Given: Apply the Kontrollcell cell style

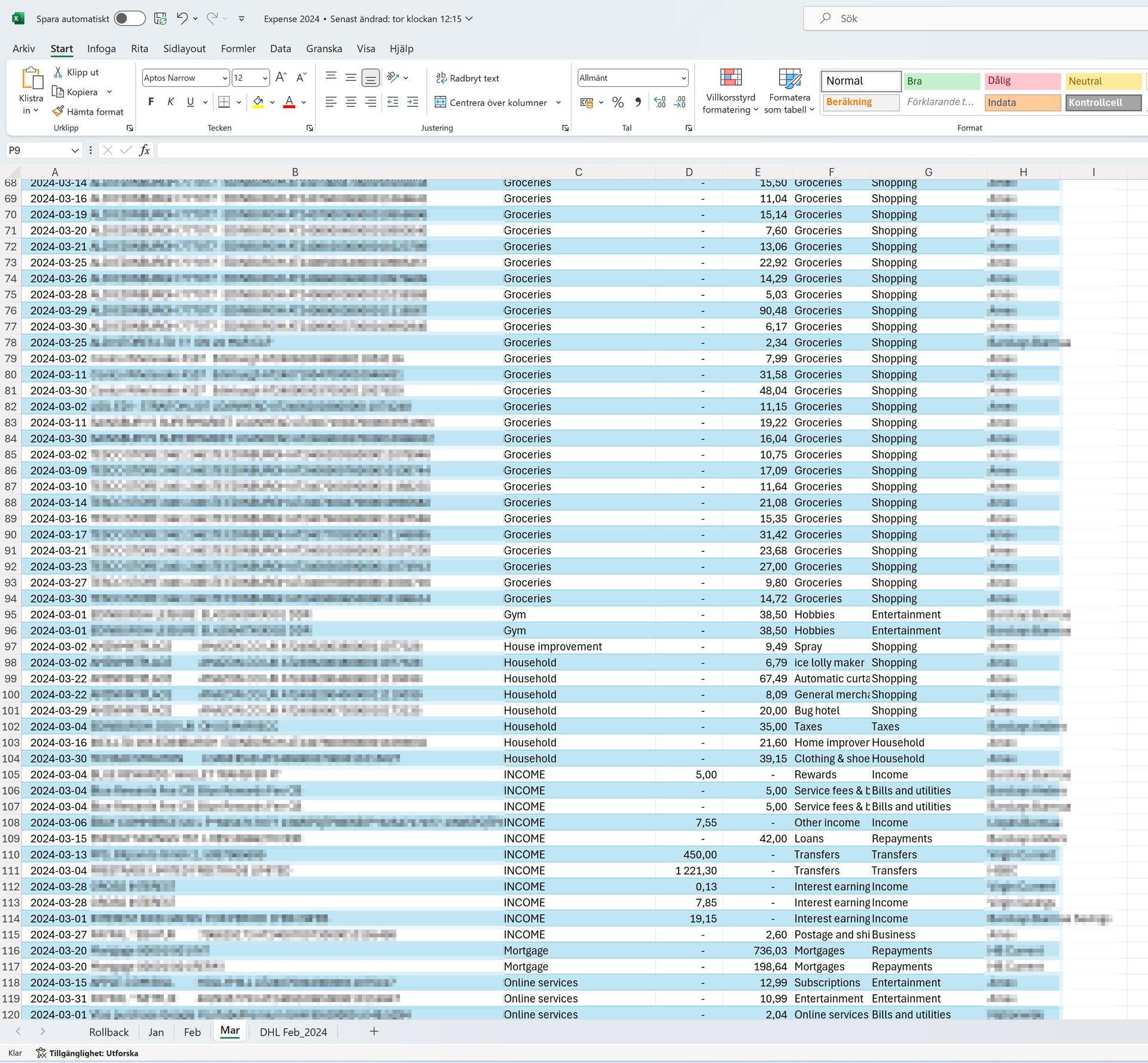Looking at the screenshot, I should coord(1103,102).
